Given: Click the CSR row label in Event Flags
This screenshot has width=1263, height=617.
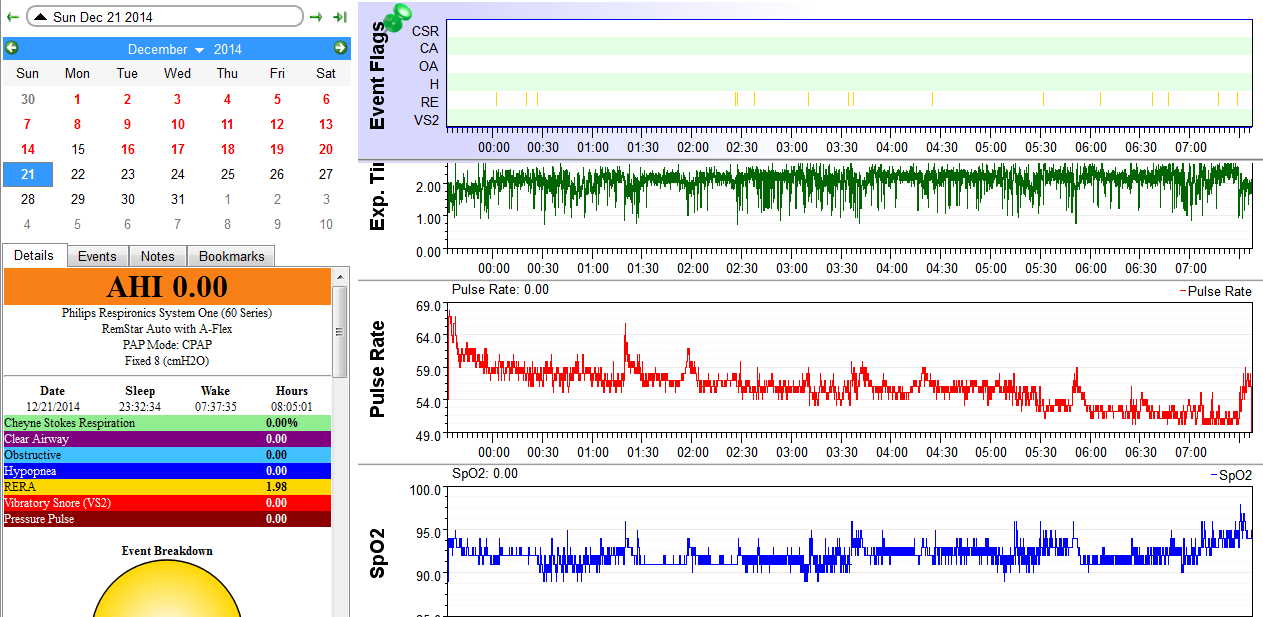Looking at the screenshot, I should click(x=426, y=31).
